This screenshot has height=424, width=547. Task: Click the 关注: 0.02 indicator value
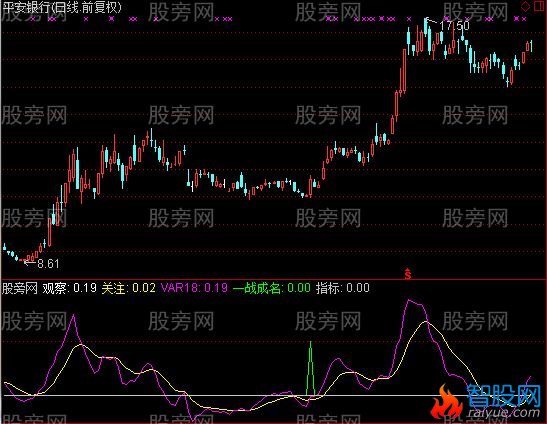(x=128, y=288)
